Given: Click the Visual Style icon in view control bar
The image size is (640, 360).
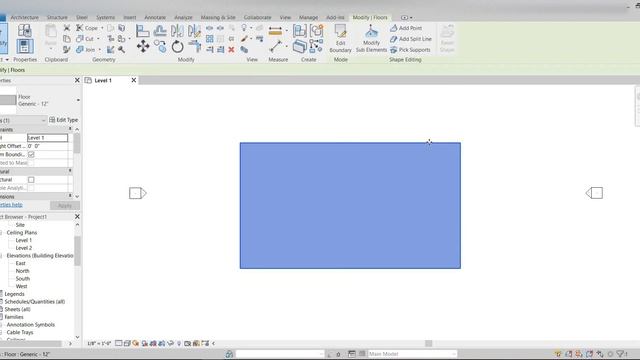Looking at the screenshot, I should tap(127, 343).
